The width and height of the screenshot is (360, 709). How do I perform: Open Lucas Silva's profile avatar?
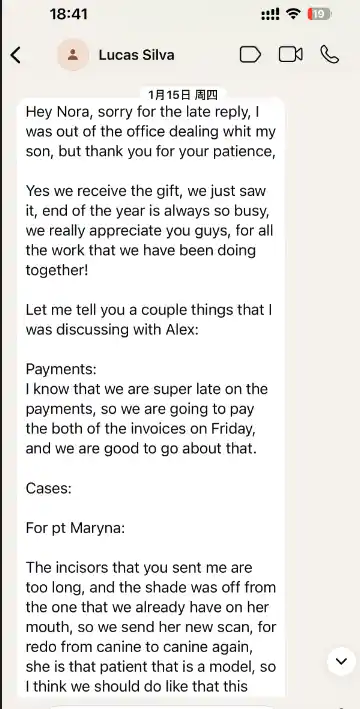[x=72, y=55]
